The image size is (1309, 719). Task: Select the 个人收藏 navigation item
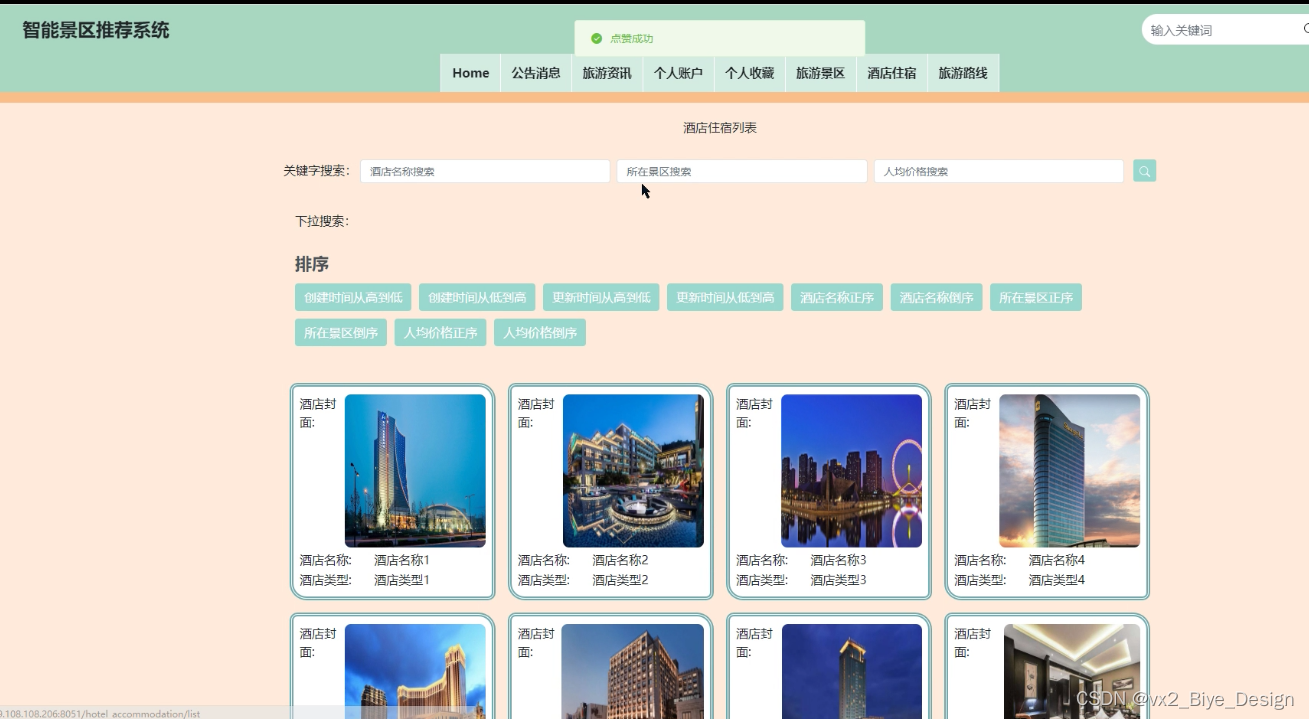pyautogui.click(x=749, y=73)
